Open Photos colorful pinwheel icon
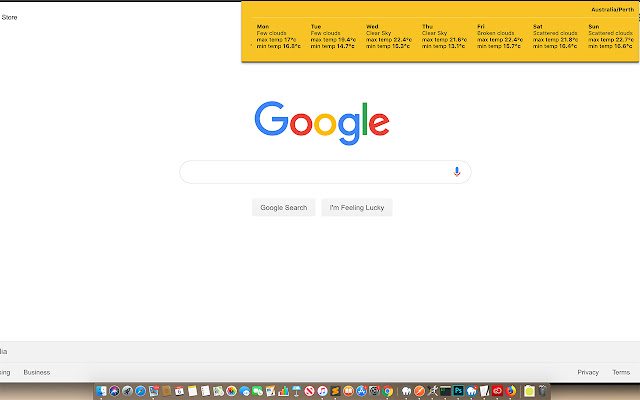This screenshot has width=640, height=400. pos(231,391)
